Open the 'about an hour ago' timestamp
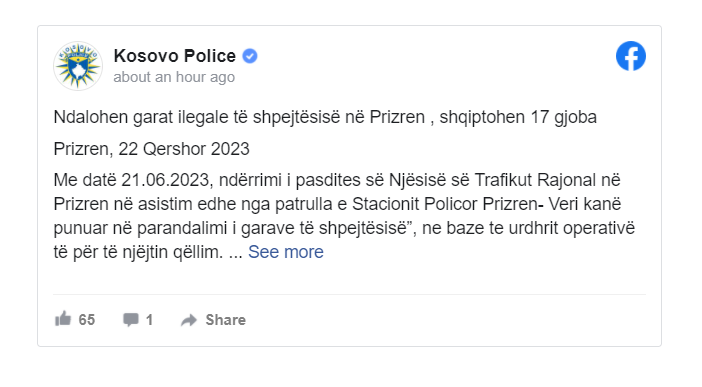 [x=174, y=77]
